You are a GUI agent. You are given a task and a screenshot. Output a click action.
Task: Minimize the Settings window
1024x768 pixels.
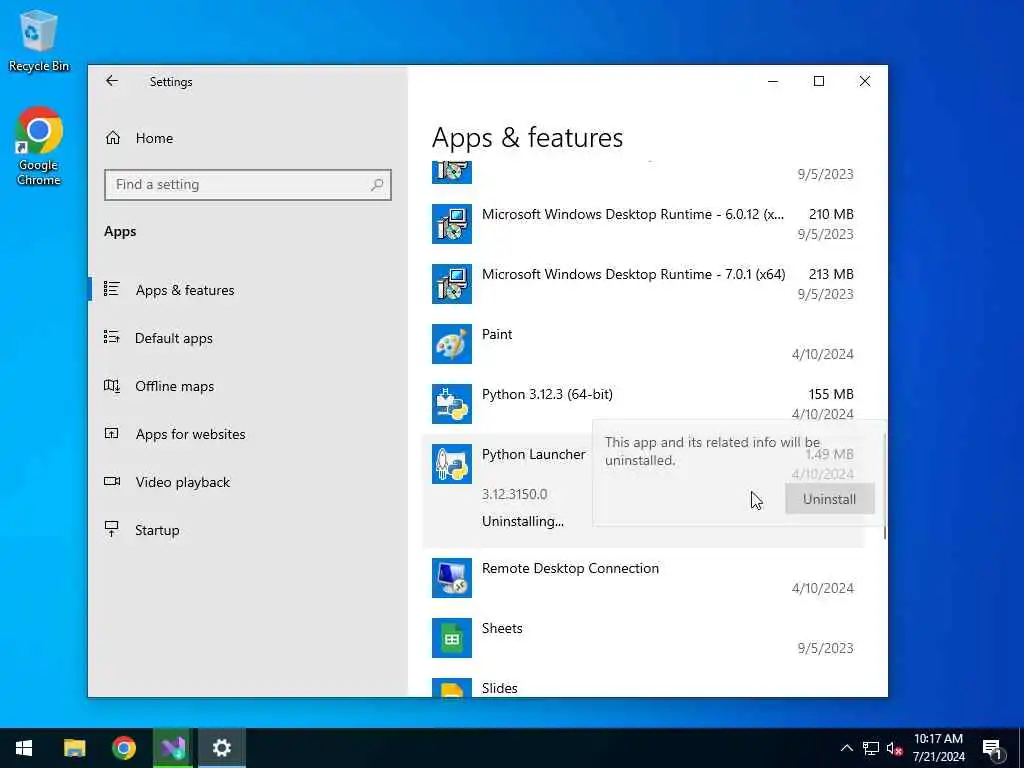[x=773, y=81]
